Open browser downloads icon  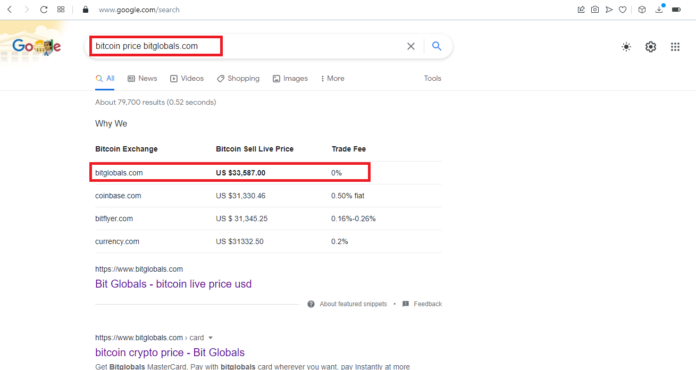click(x=659, y=9)
